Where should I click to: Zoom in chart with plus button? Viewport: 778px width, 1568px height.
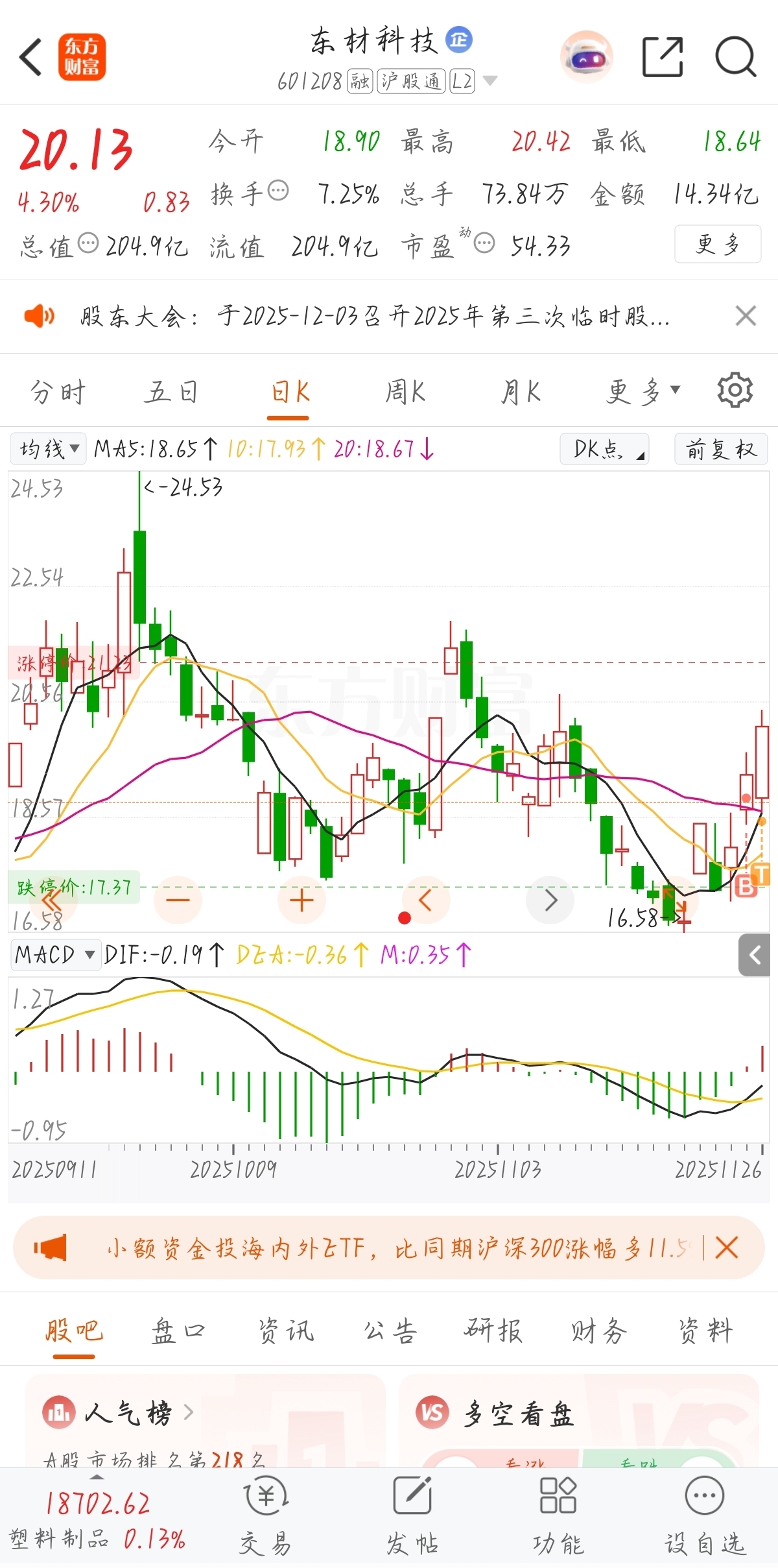[x=301, y=900]
